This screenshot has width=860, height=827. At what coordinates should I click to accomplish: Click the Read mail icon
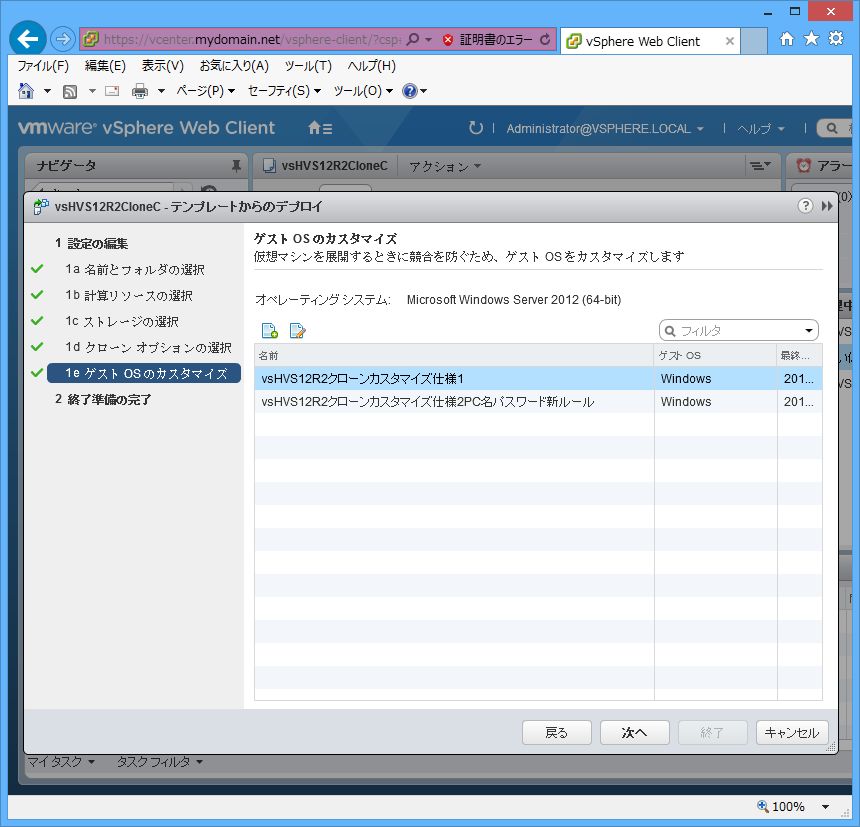coord(112,91)
